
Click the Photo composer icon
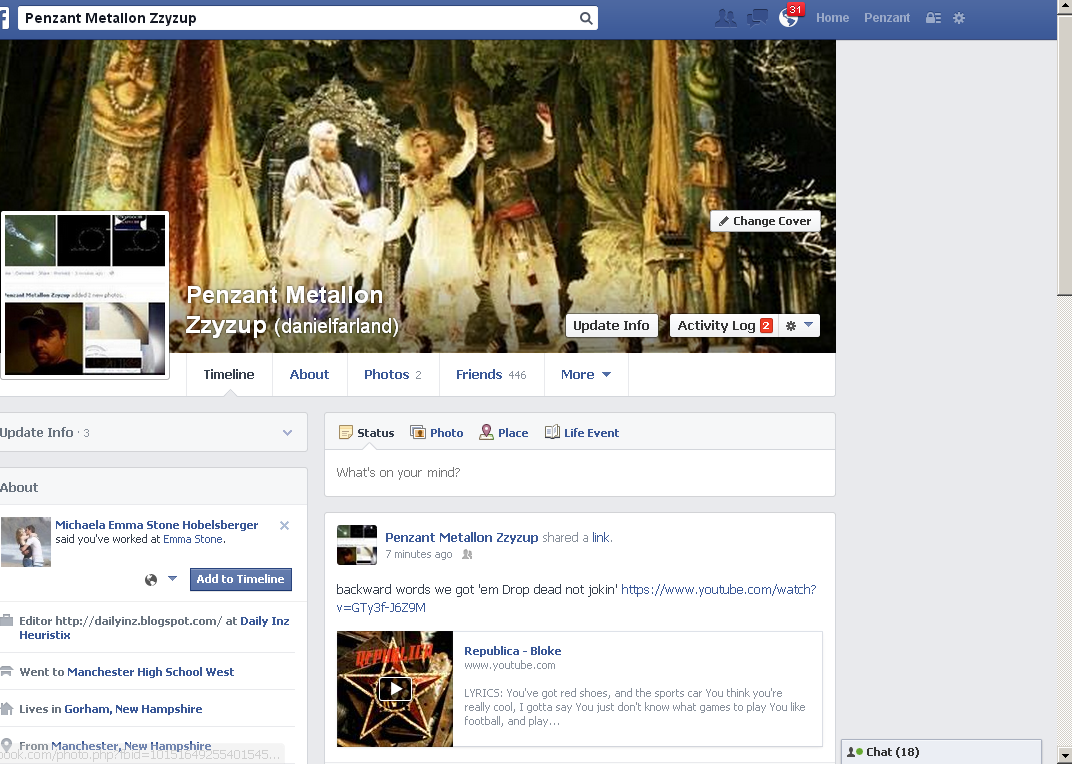(418, 432)
